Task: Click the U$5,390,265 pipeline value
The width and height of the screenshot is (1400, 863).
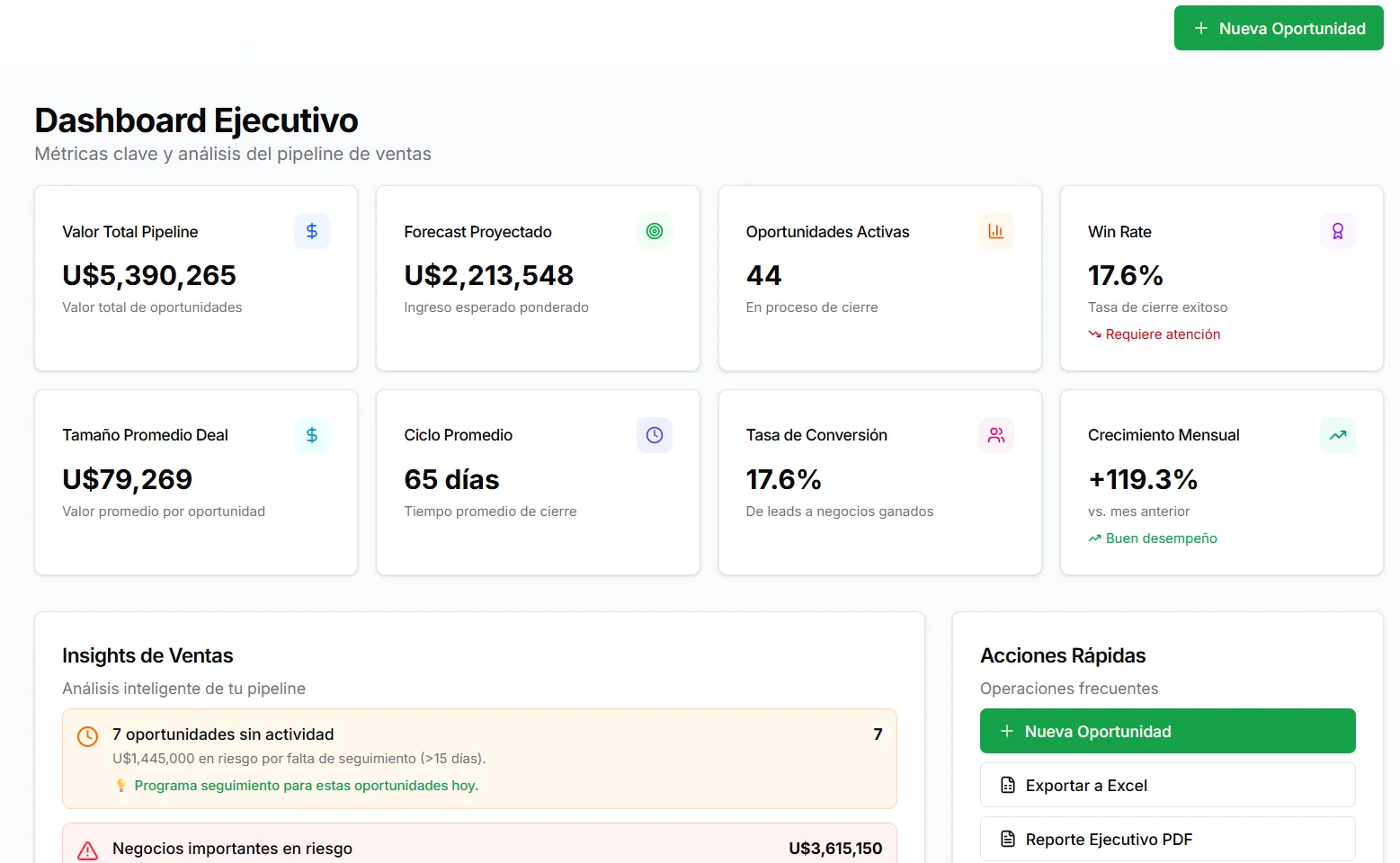Action: click(x=149, y=275)
